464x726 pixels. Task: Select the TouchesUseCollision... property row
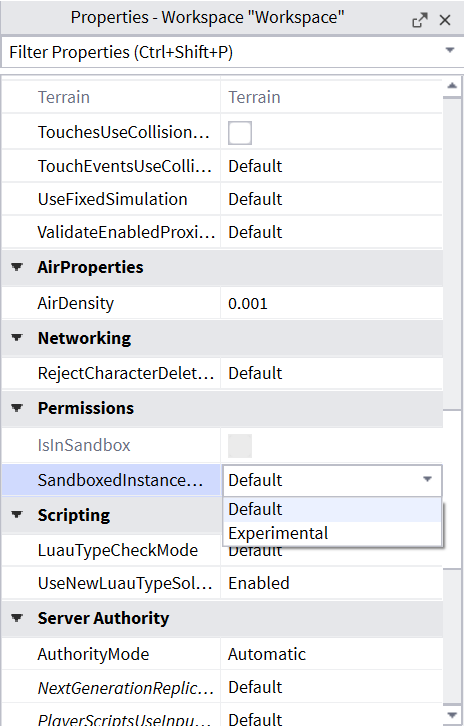pyautogui.click(x=222, y=133)
